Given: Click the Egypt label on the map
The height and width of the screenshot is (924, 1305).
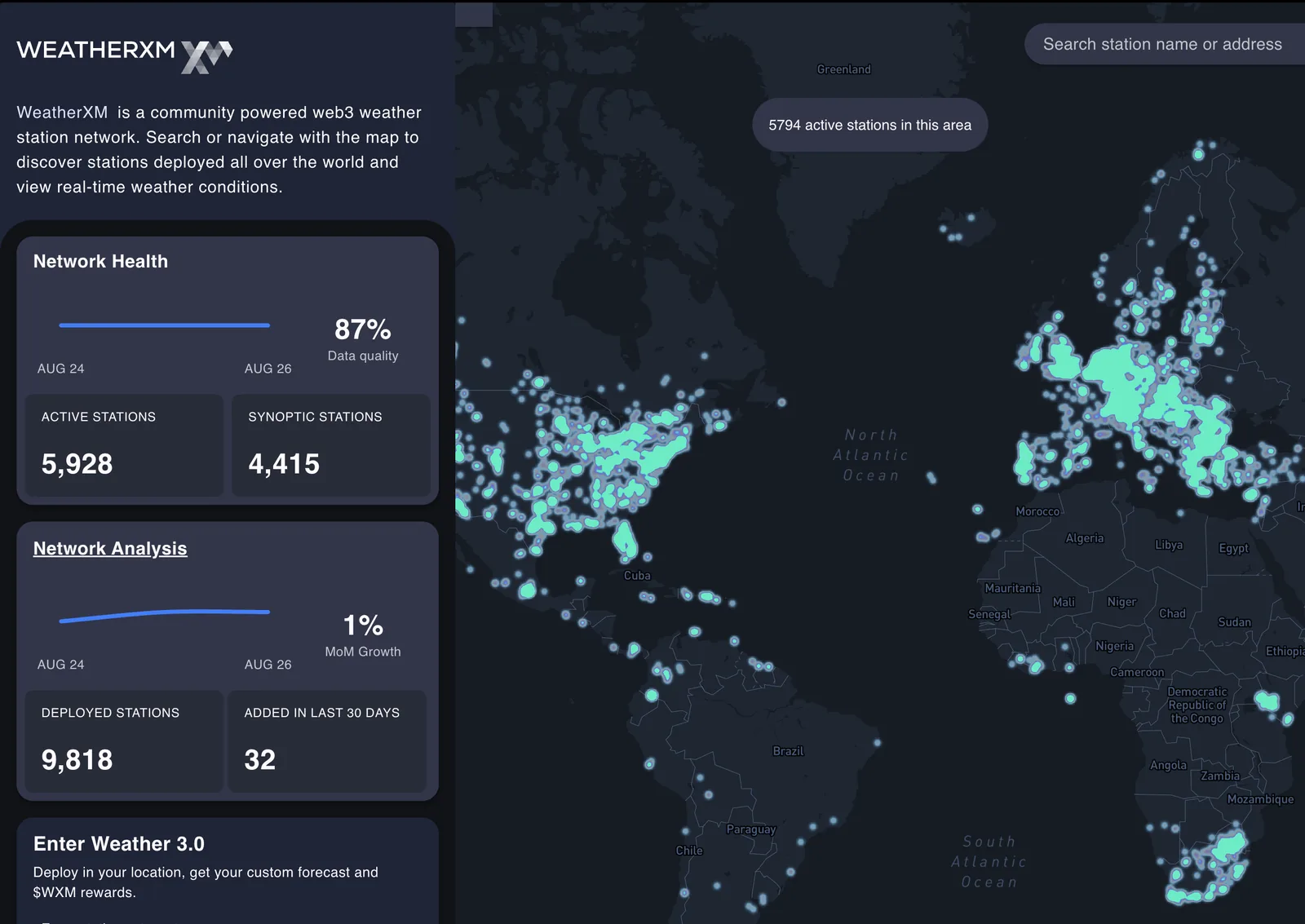Looking at the screenshot, I should point(1233,548).
